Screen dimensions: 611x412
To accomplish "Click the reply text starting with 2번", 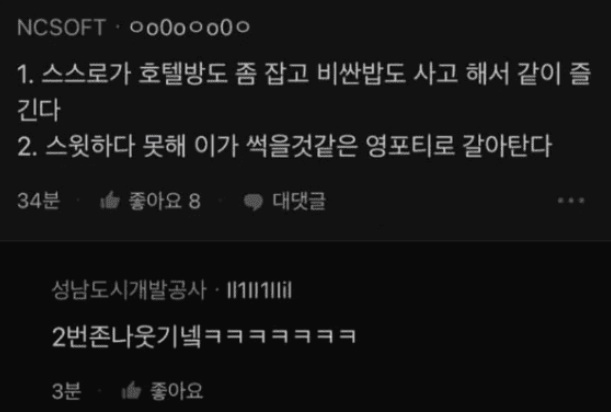I will 204,336.
